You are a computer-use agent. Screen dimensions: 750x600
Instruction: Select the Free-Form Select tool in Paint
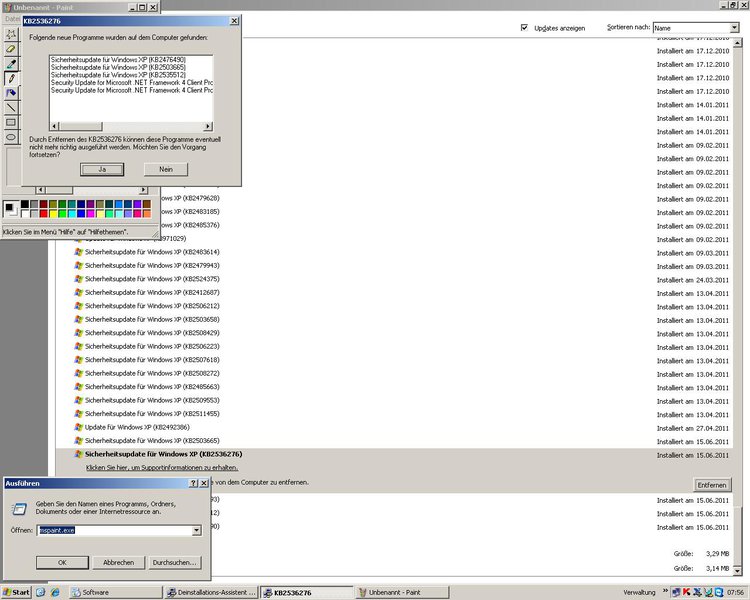point(11,34)
